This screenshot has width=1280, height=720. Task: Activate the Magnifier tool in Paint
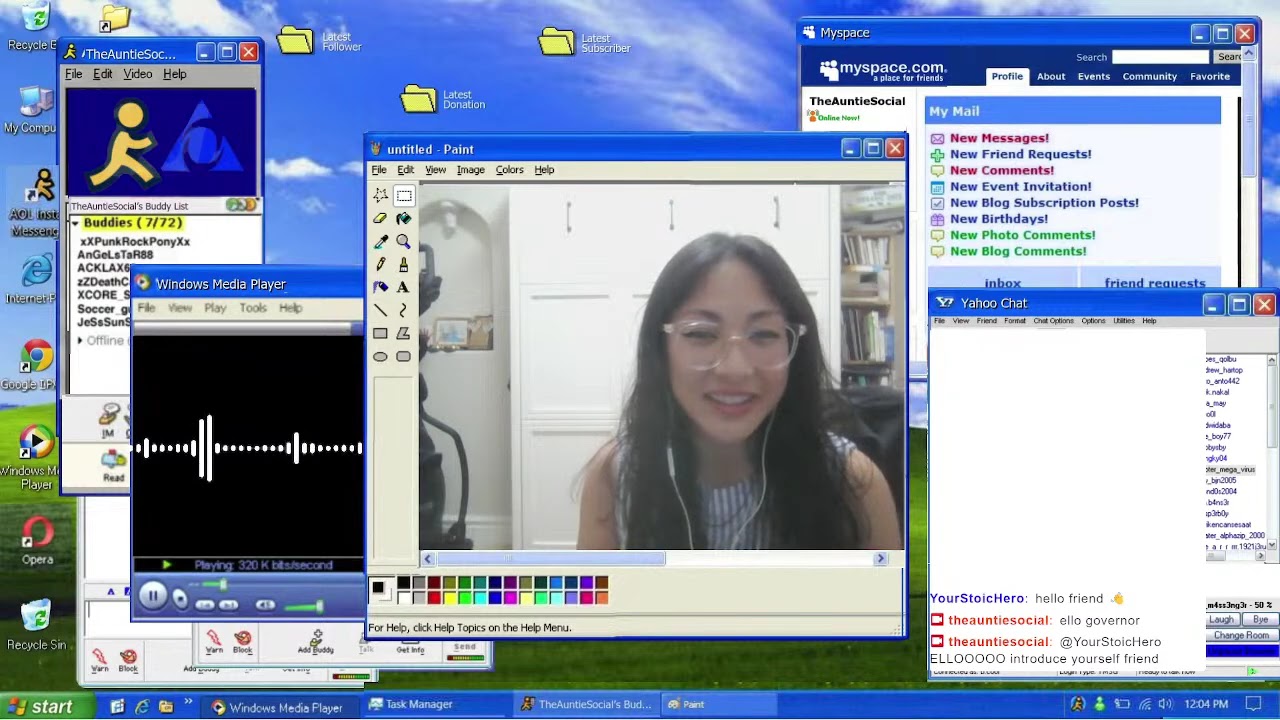[x=404, y=242]
